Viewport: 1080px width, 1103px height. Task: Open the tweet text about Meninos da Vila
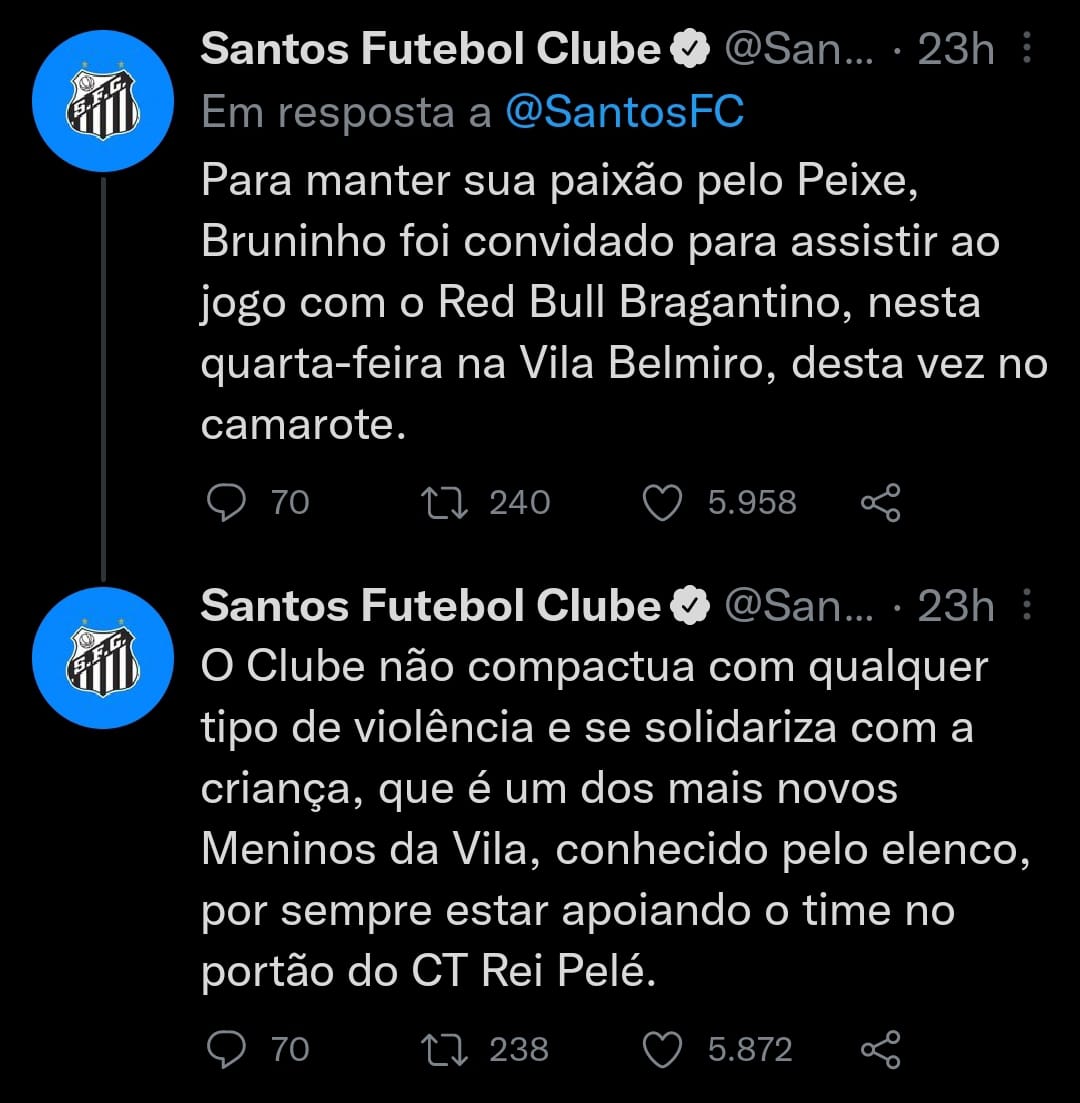(x=616, y=819)
